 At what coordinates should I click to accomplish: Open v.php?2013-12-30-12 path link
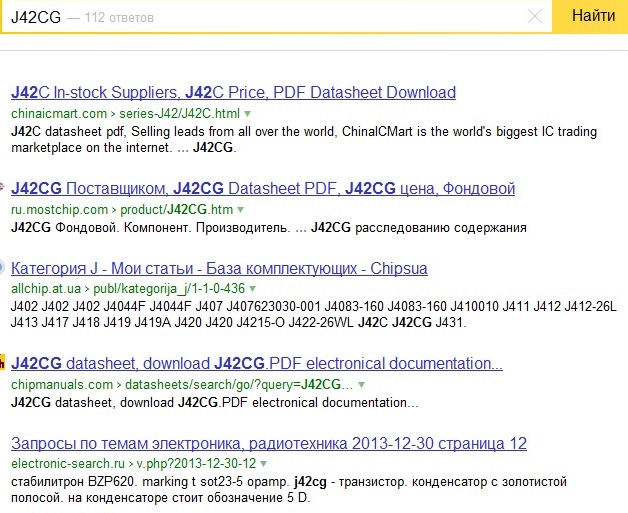tap(196, 464)
